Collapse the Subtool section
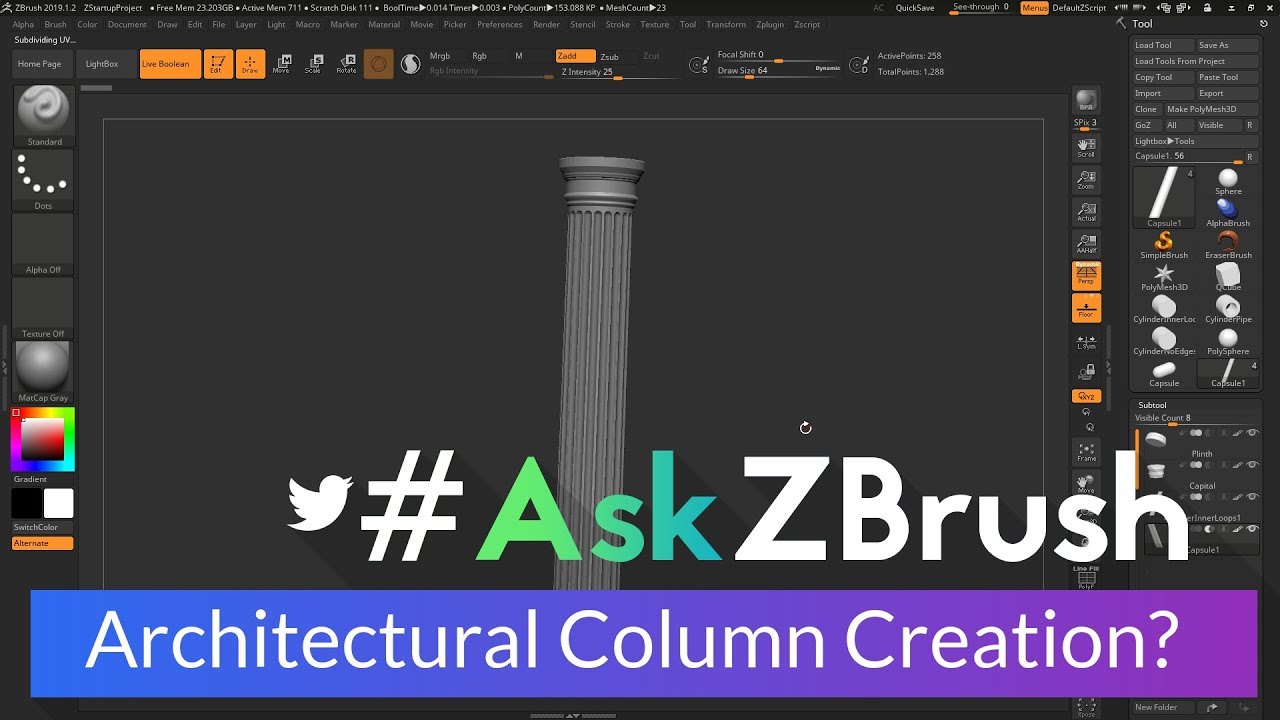 1152,405
